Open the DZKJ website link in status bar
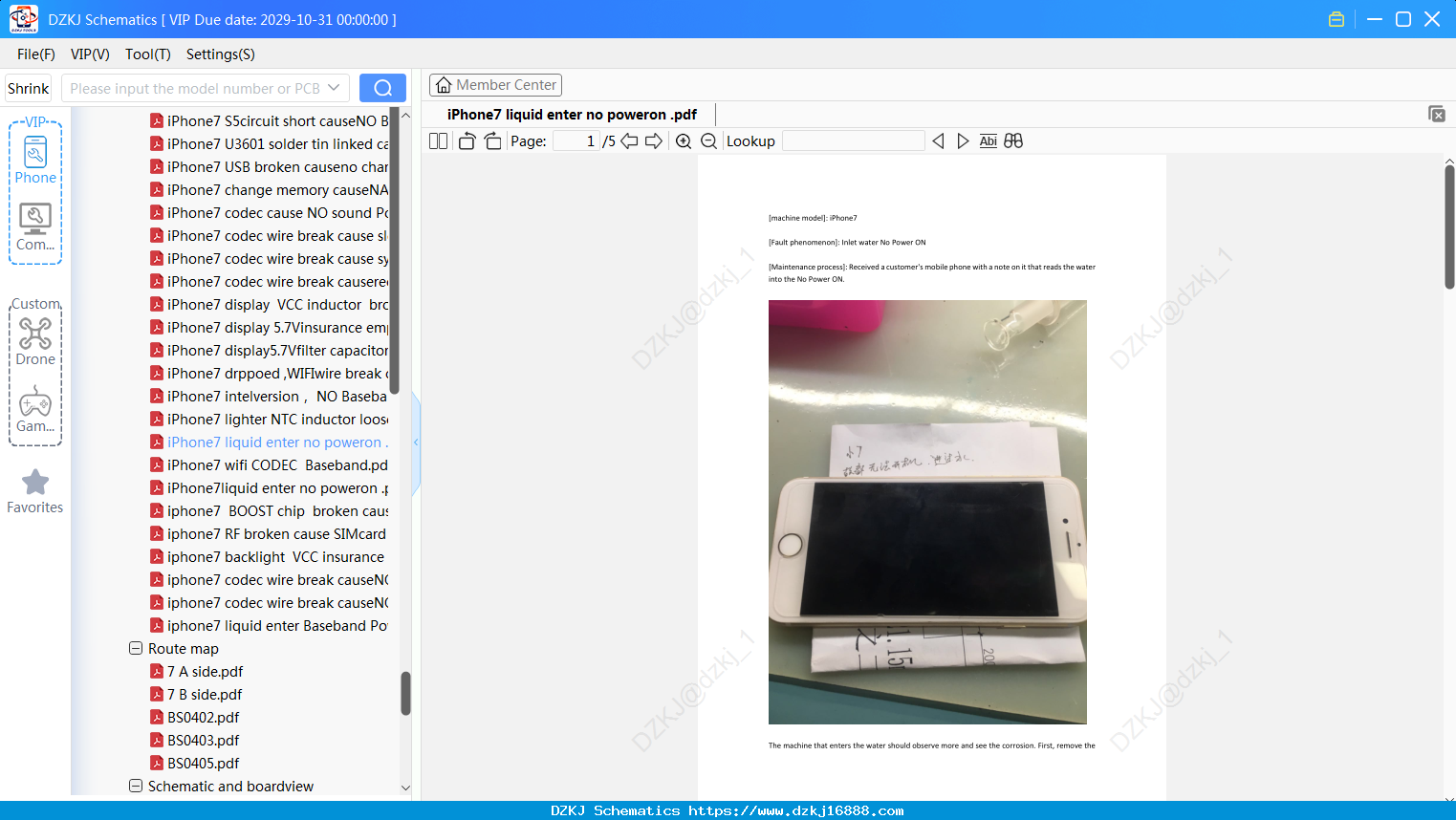Screen dimensions: 1456x820 795,810
